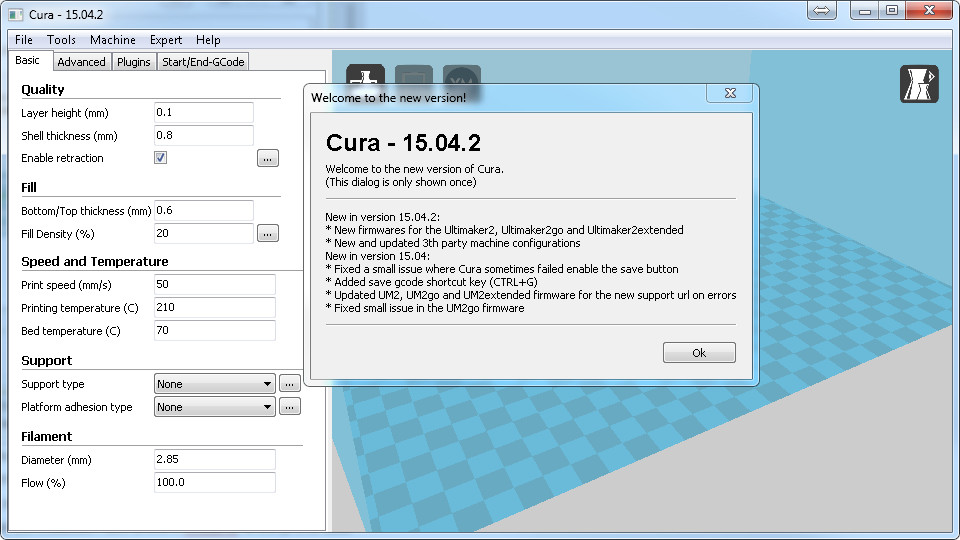Image resolution: width=960 pixels, height=540 pixels.
Task: Open Support type extra settings button
Action: point(290,384)
